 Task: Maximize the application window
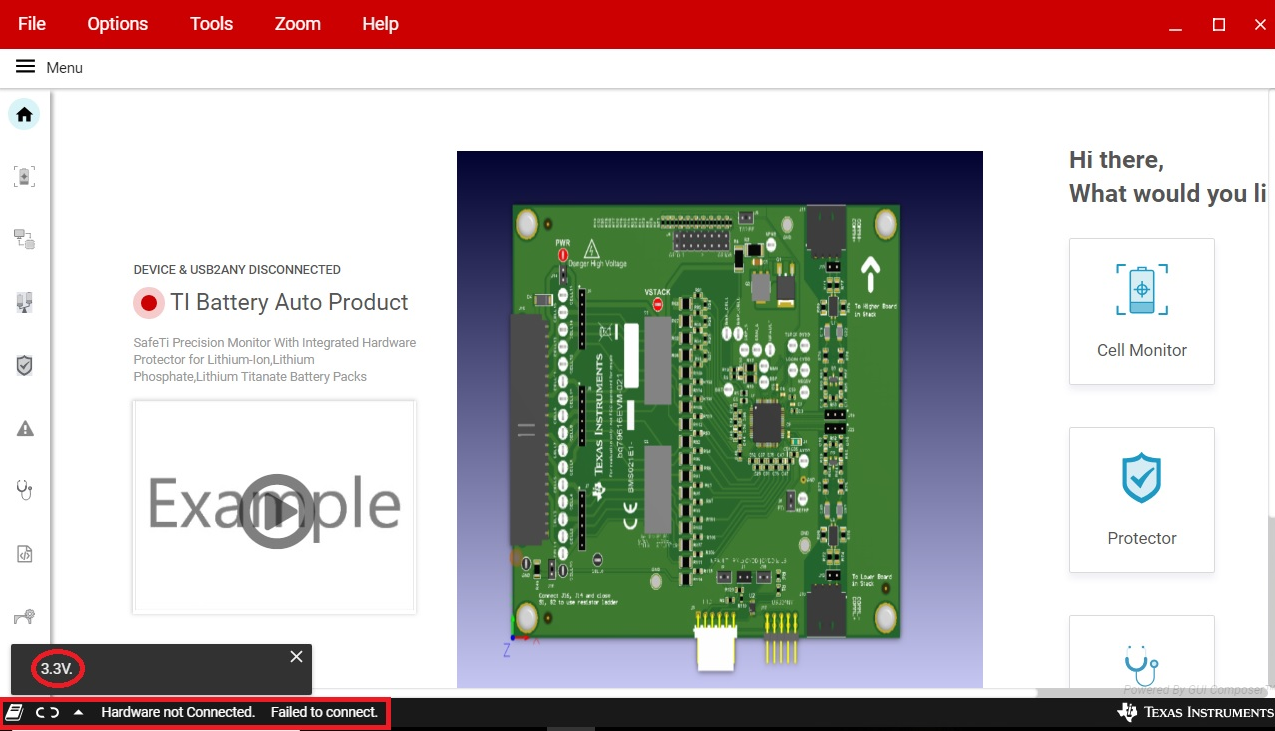[1219, 25]
